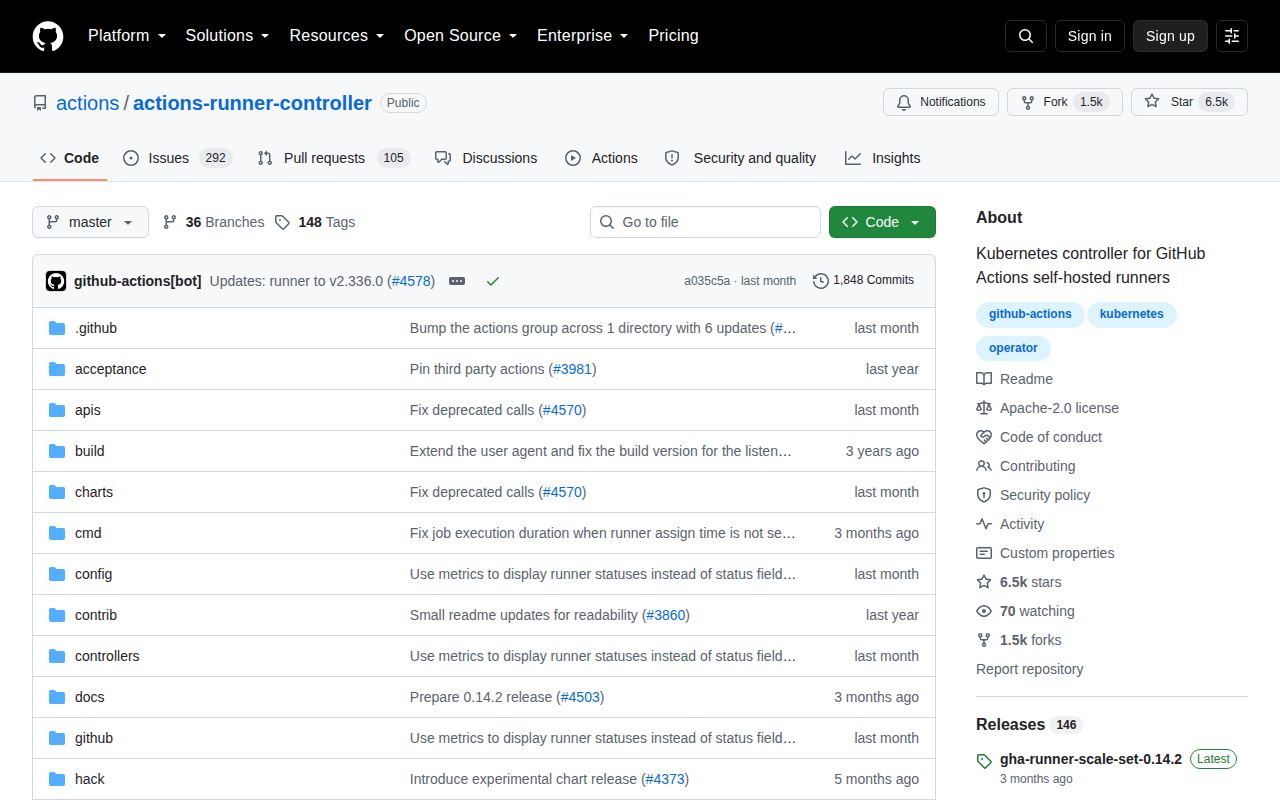Open pull request #4578 link

(x=412, y=281)
